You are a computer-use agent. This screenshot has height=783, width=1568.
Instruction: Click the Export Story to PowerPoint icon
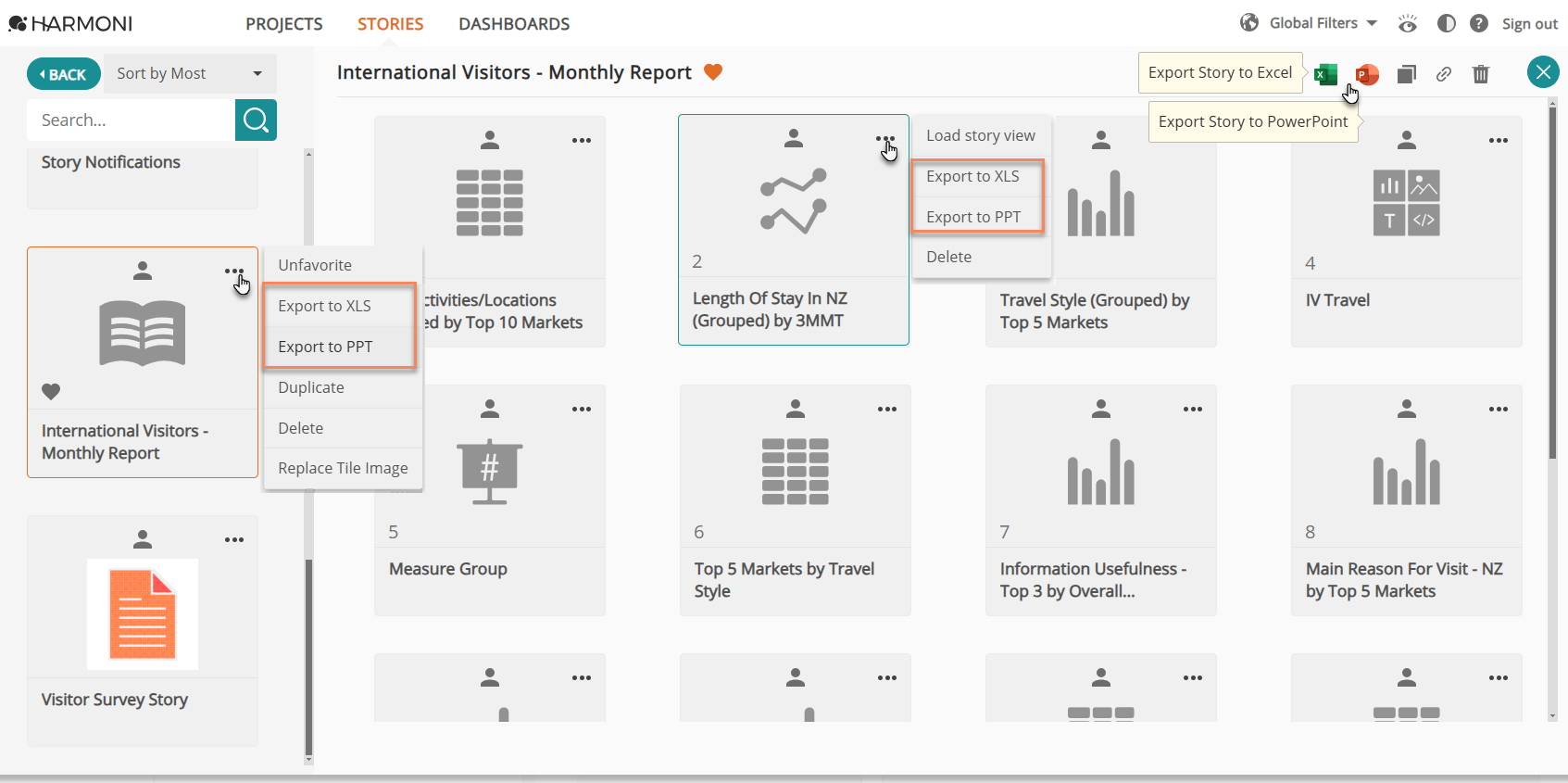[1367, 74]
